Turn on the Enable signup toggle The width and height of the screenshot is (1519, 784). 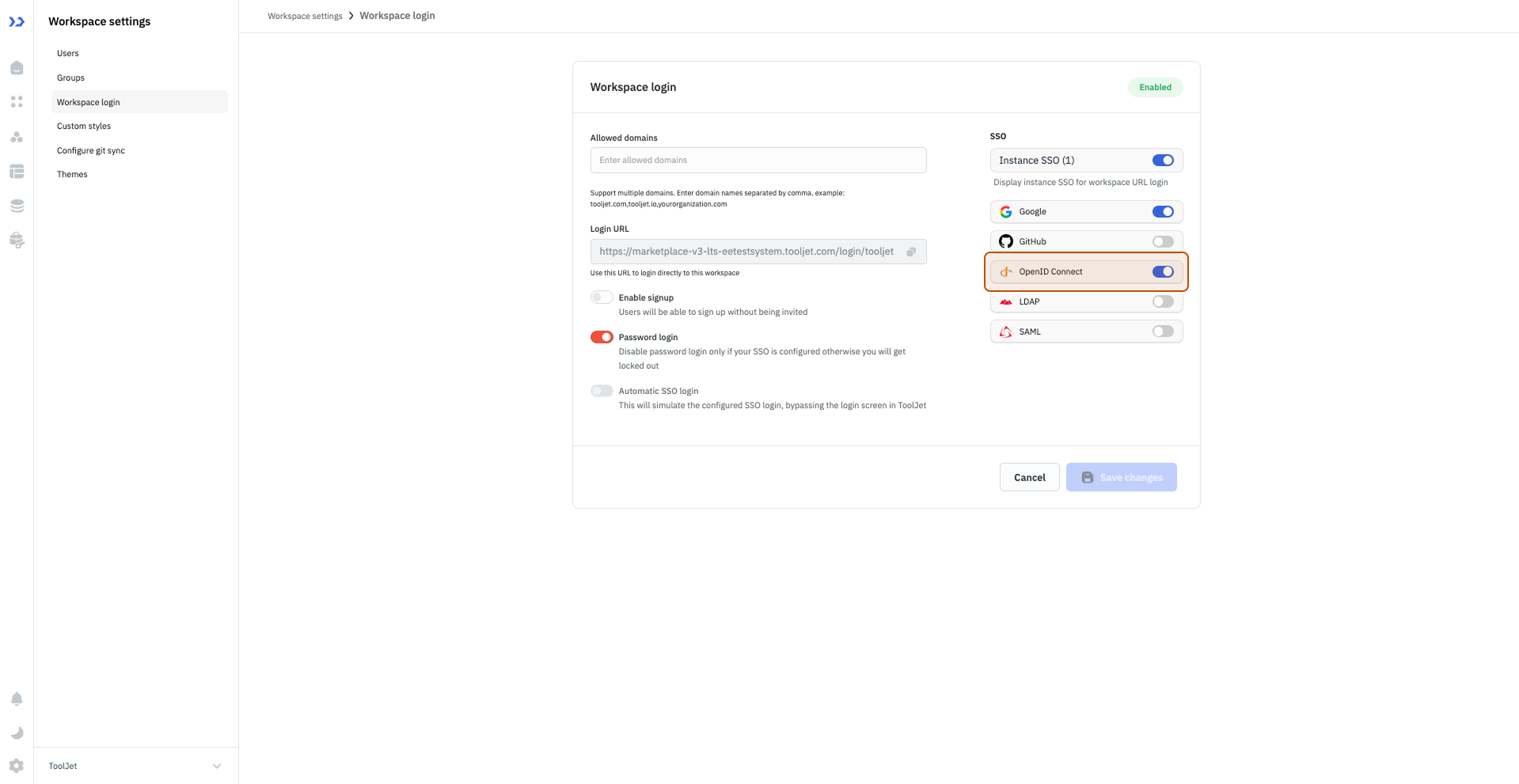602,297
